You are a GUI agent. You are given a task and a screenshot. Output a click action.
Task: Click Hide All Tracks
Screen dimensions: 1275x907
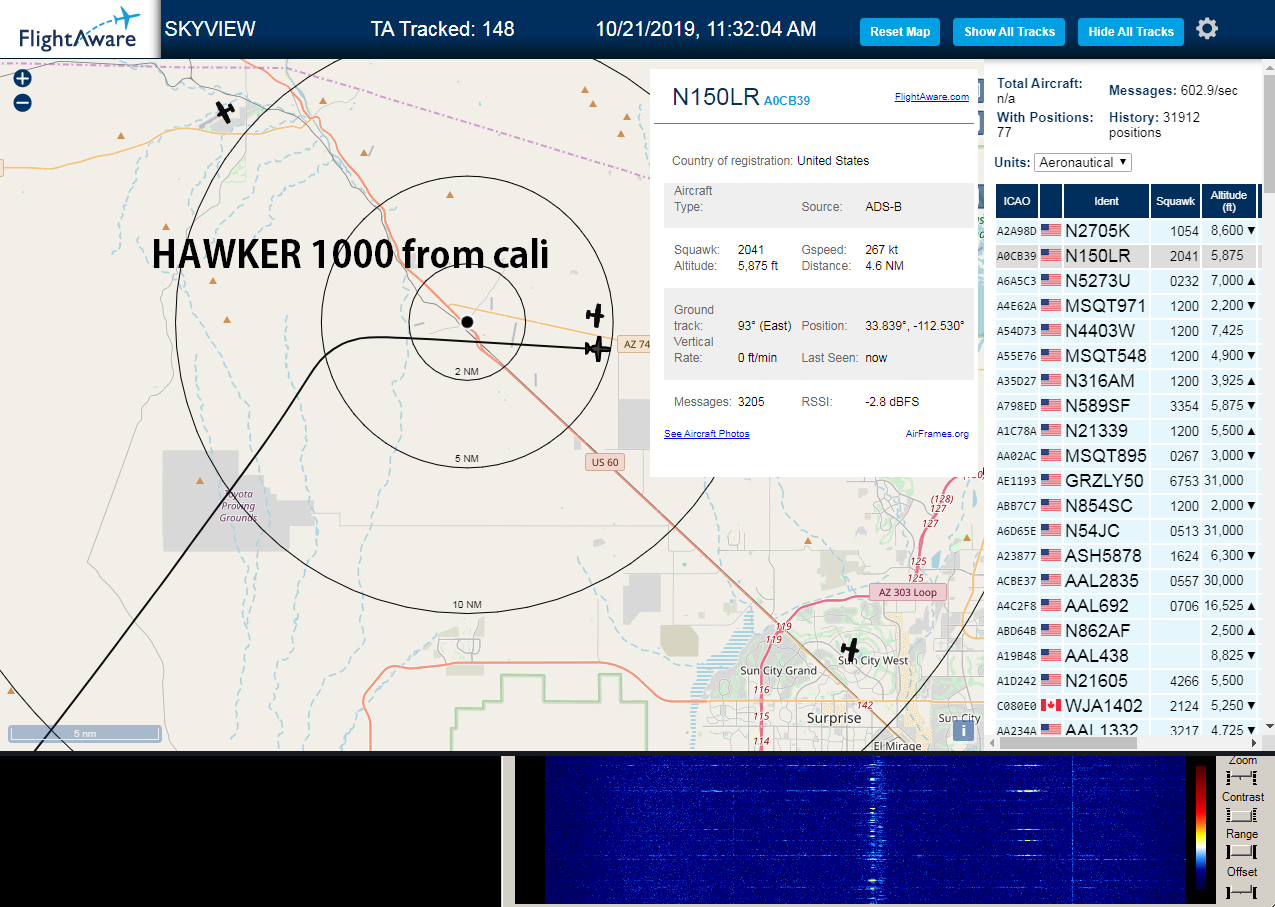pyautogui.click(x=1131, y=32)
